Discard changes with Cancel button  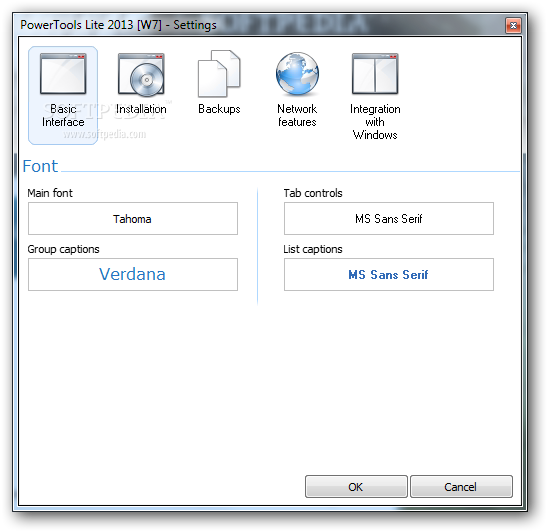[x=461, y=487]
